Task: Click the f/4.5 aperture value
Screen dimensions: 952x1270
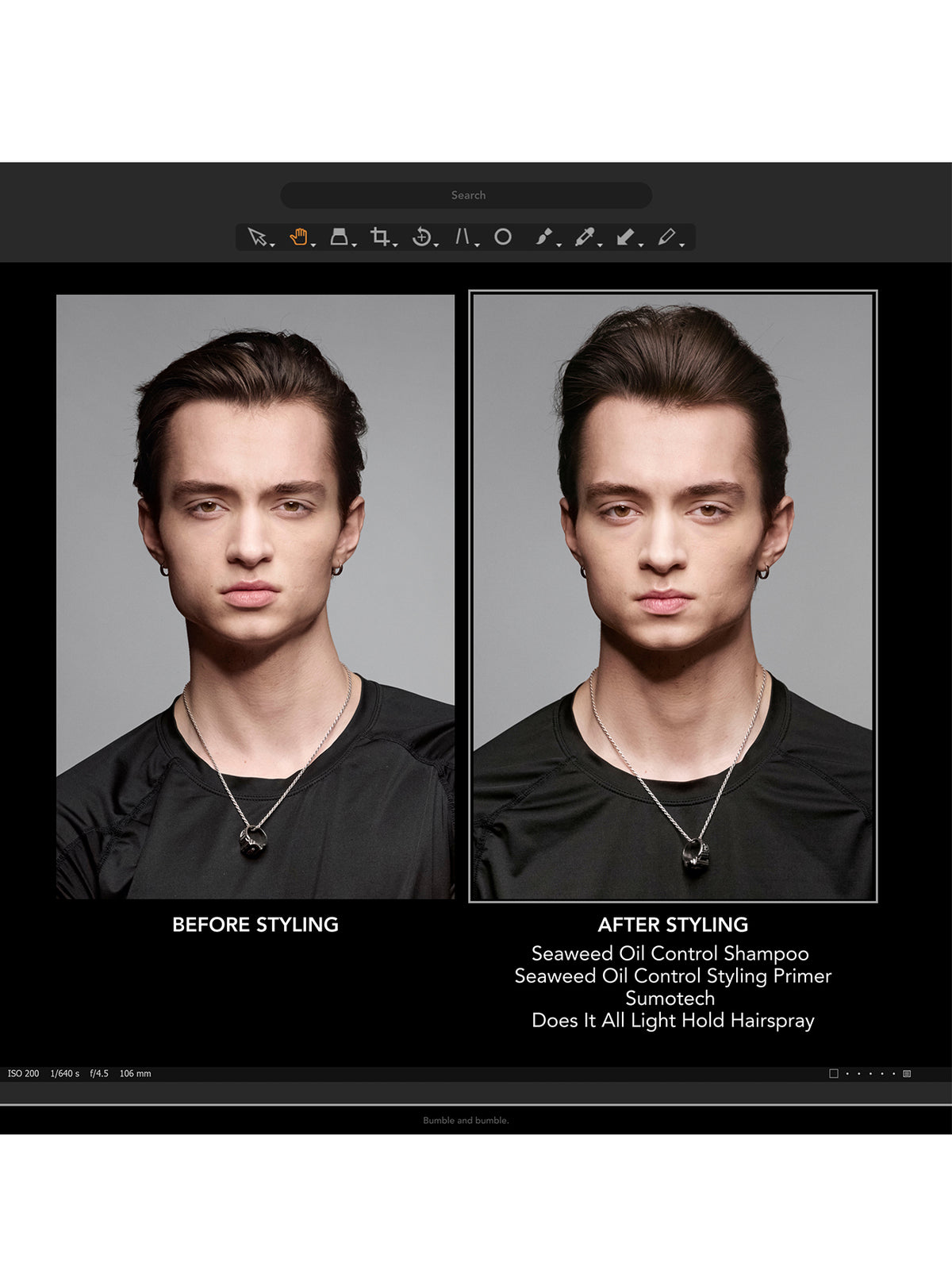Action: (99, 1073)
